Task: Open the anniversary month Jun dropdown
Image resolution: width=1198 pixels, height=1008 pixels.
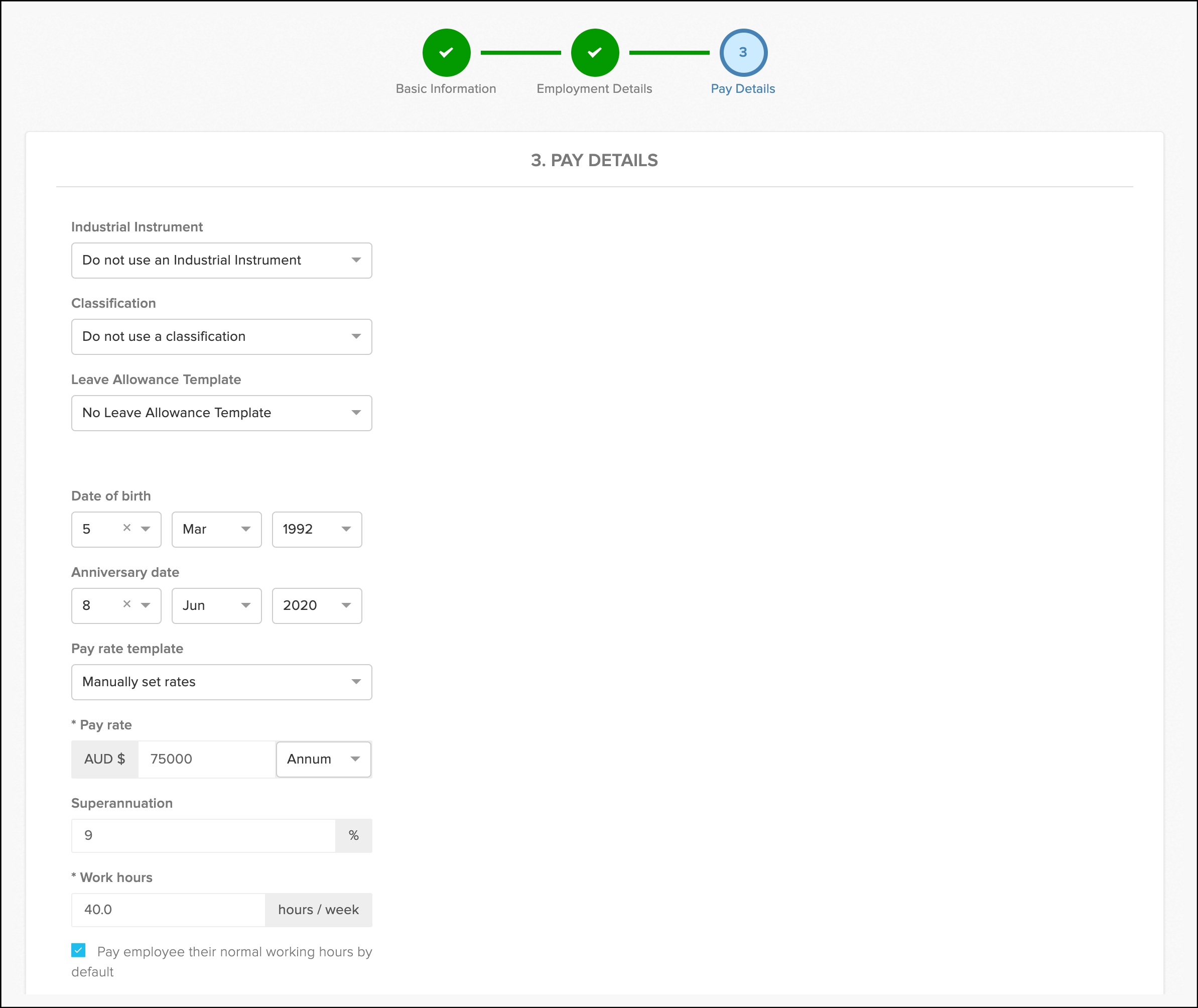Action: coord(216,606)
